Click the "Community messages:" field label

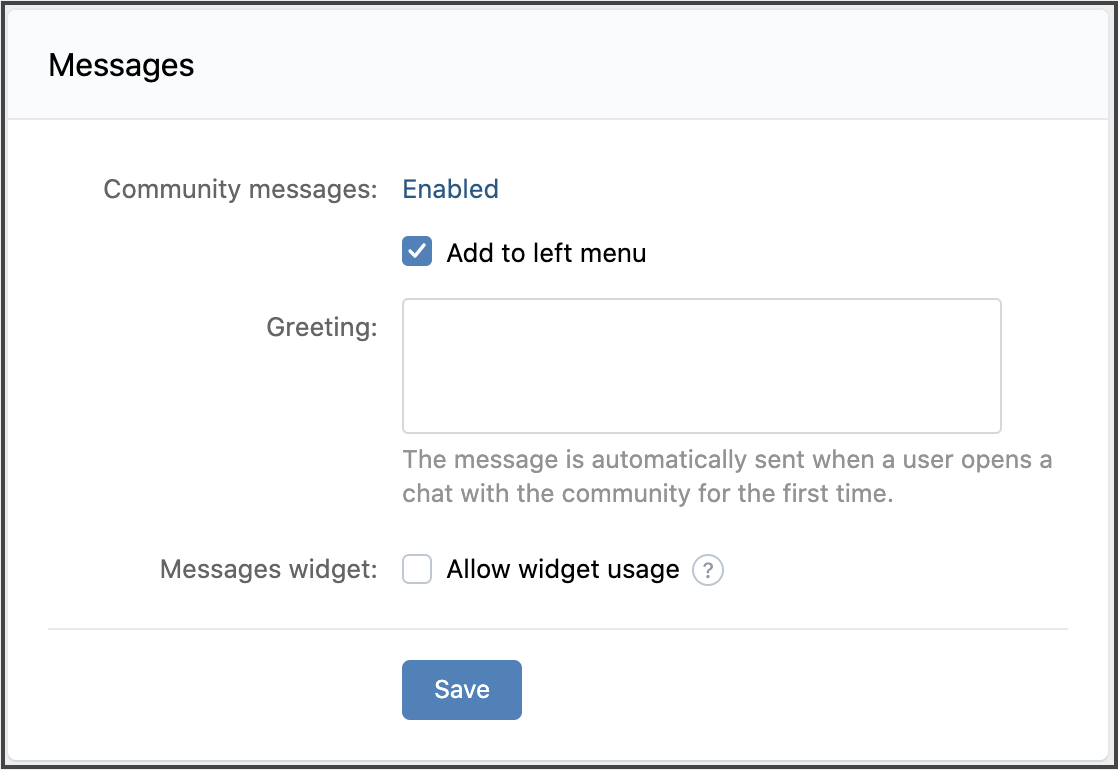coord(240,189)
